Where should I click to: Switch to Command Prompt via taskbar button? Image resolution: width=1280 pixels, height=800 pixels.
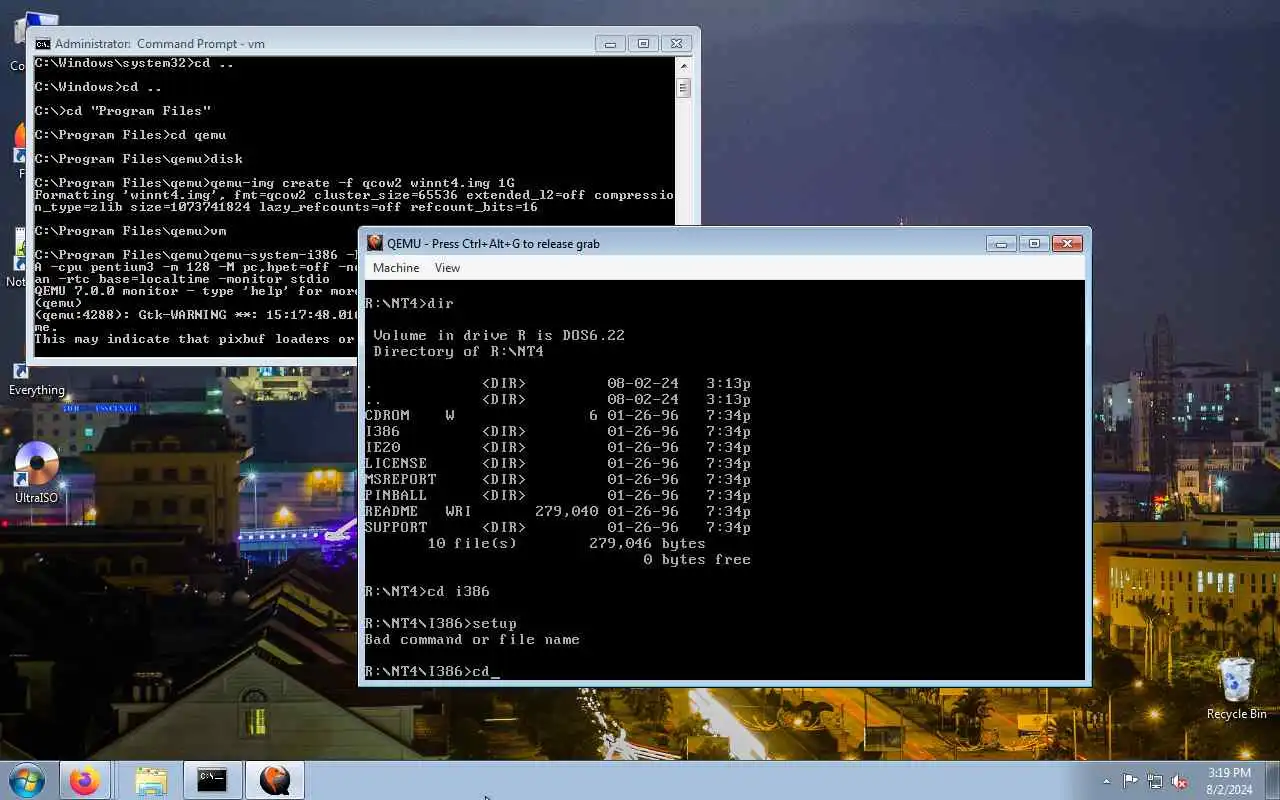click(212, 780)
